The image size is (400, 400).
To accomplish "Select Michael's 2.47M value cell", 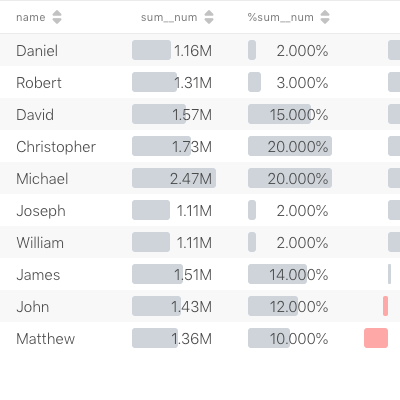I will click(x=174, y=178).
